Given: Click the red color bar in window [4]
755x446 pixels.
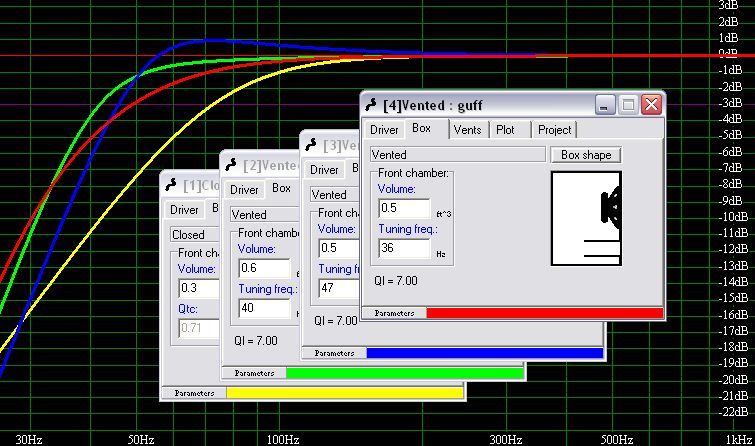Looking at the screenshot, I should point(545,313).
